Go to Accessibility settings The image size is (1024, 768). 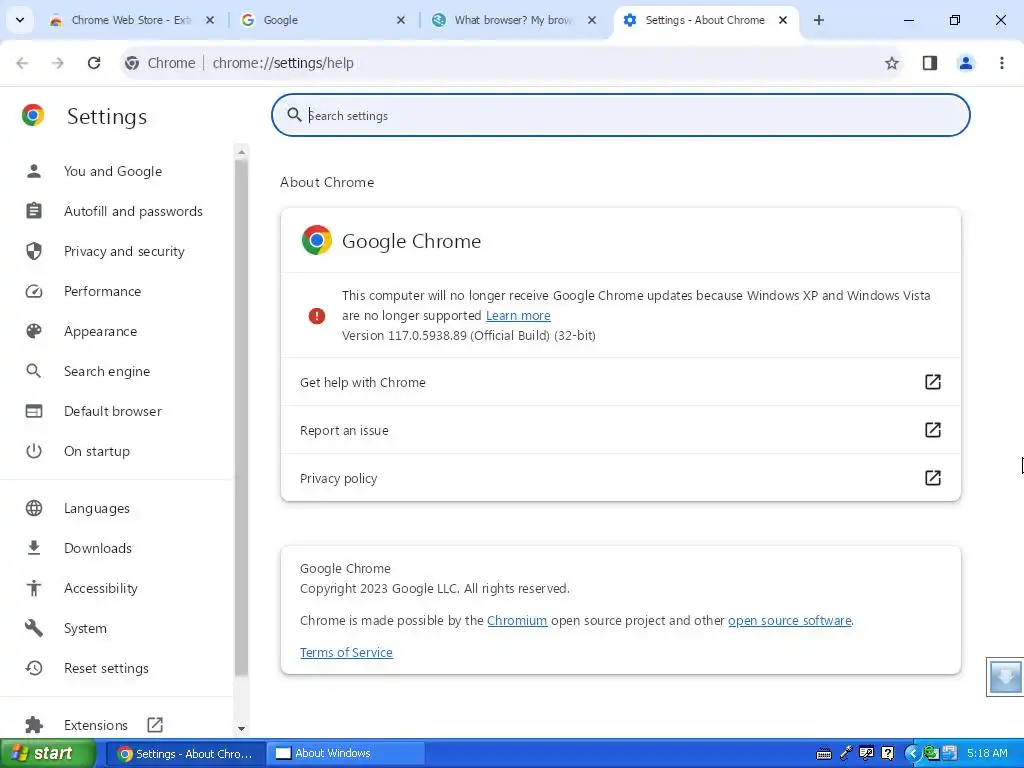click(101, 588)
